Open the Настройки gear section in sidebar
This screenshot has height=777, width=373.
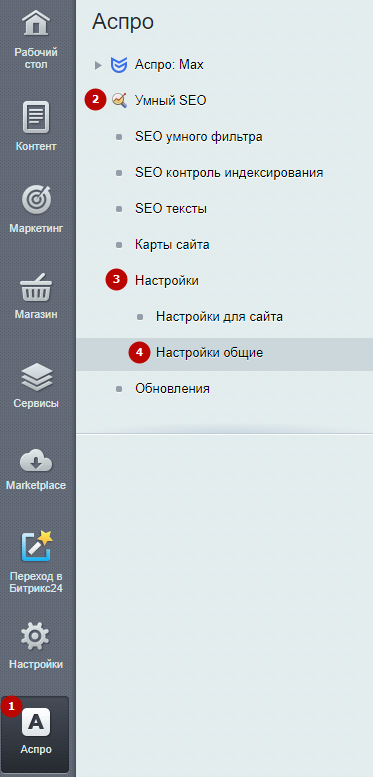36,647
